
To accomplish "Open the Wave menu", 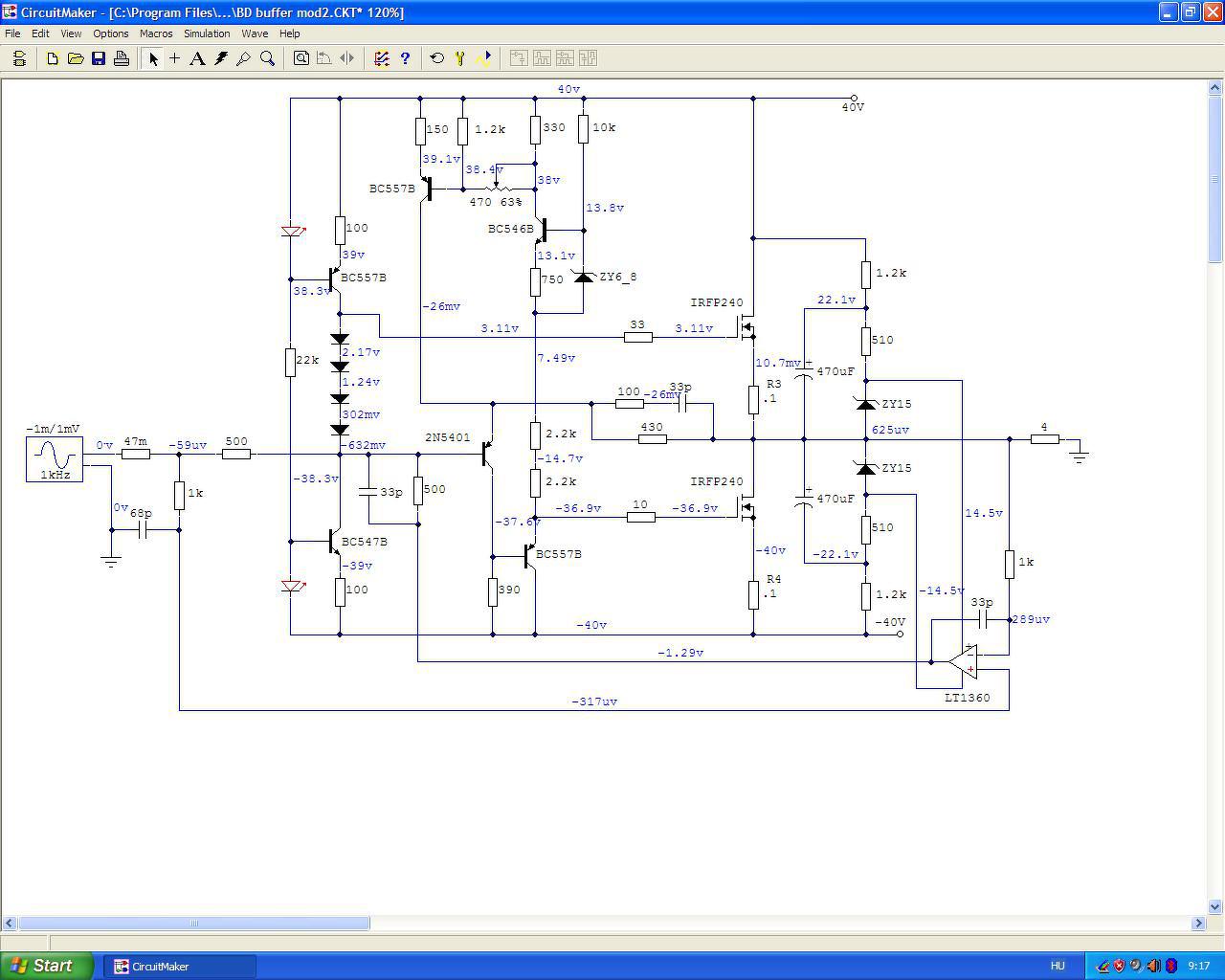I will pos(255,33).
